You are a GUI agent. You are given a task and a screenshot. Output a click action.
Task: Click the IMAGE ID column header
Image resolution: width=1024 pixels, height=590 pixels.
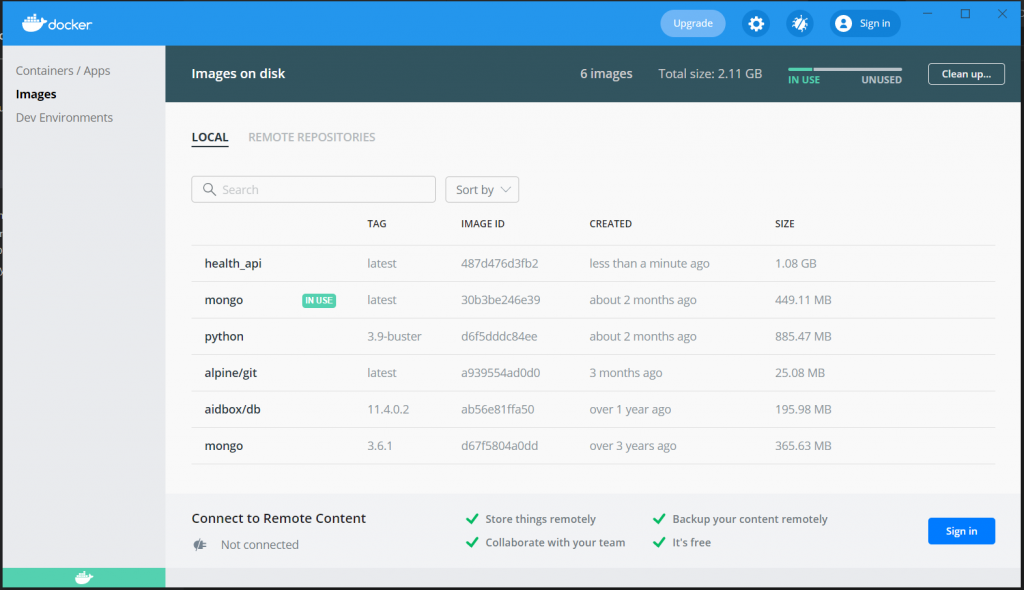tap(483, 224)
